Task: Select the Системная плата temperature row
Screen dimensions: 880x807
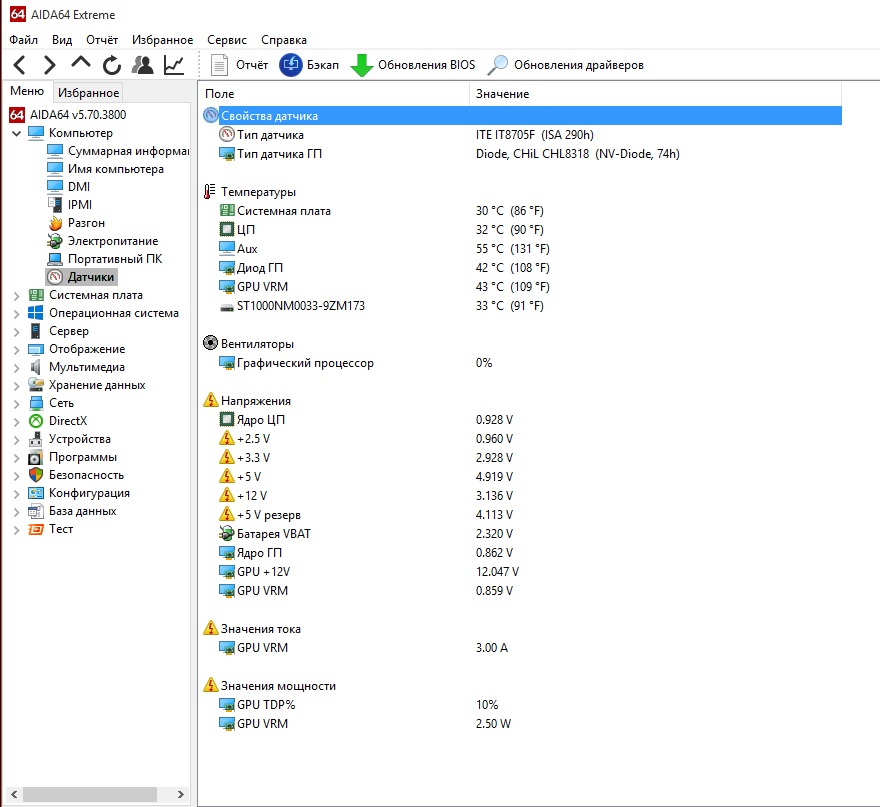Action: click(x=522, y=211)
